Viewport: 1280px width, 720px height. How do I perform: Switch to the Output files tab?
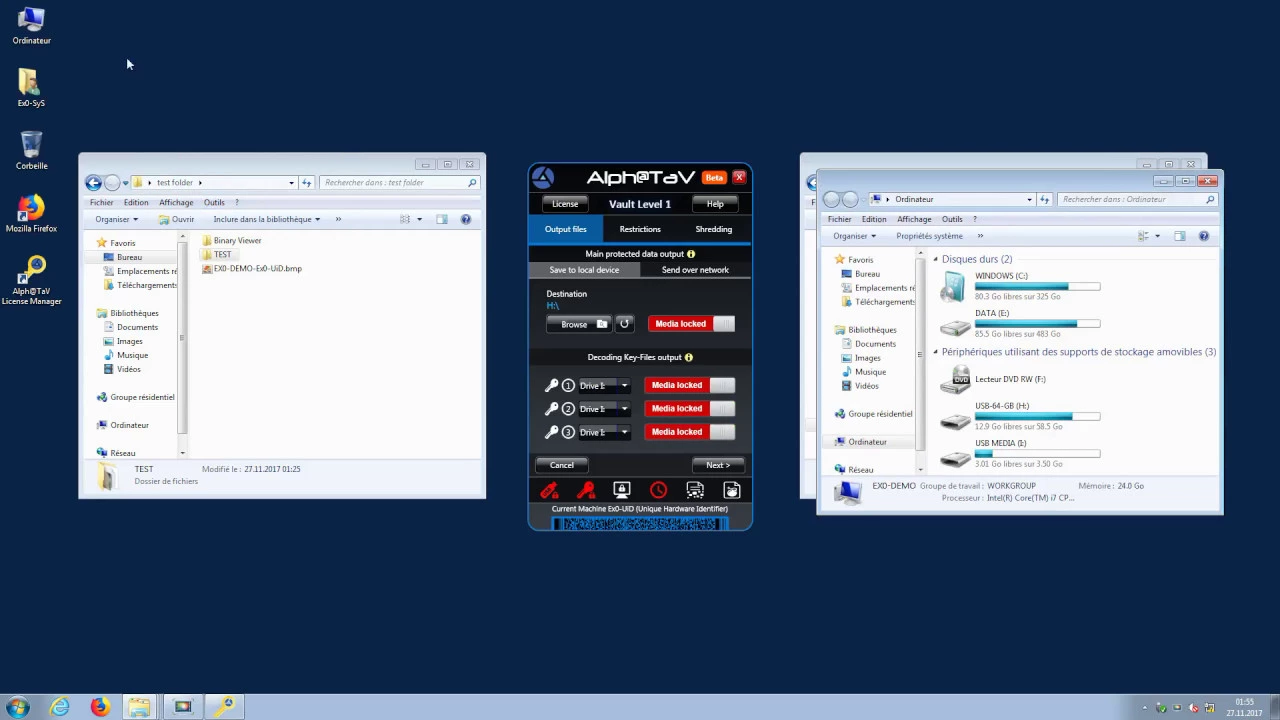point(566,229)
